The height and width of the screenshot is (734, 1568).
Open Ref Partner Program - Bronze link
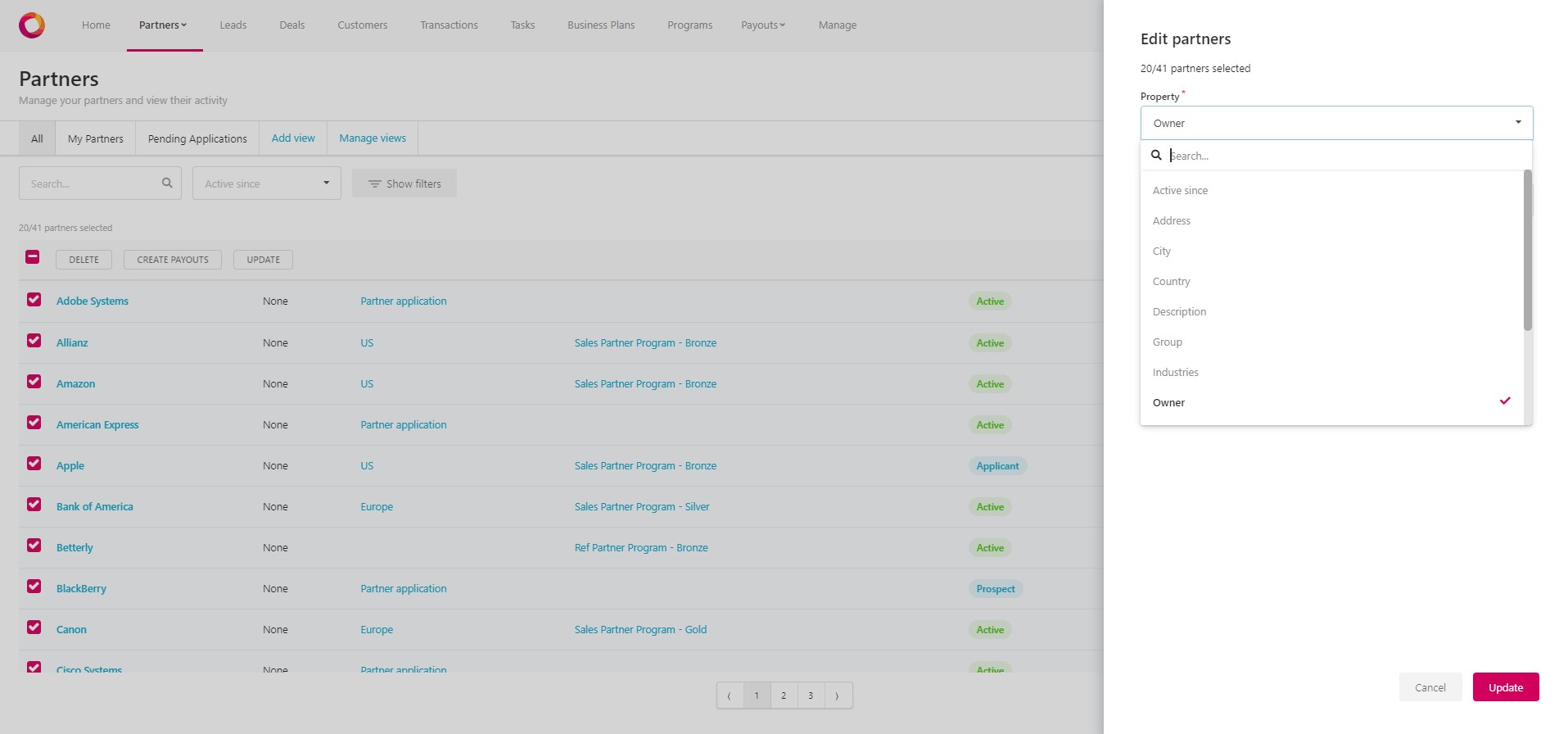(641, 547)
